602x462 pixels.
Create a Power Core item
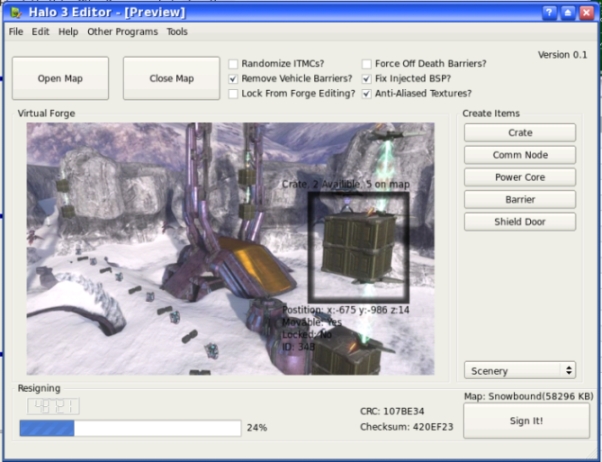(520, 177)
